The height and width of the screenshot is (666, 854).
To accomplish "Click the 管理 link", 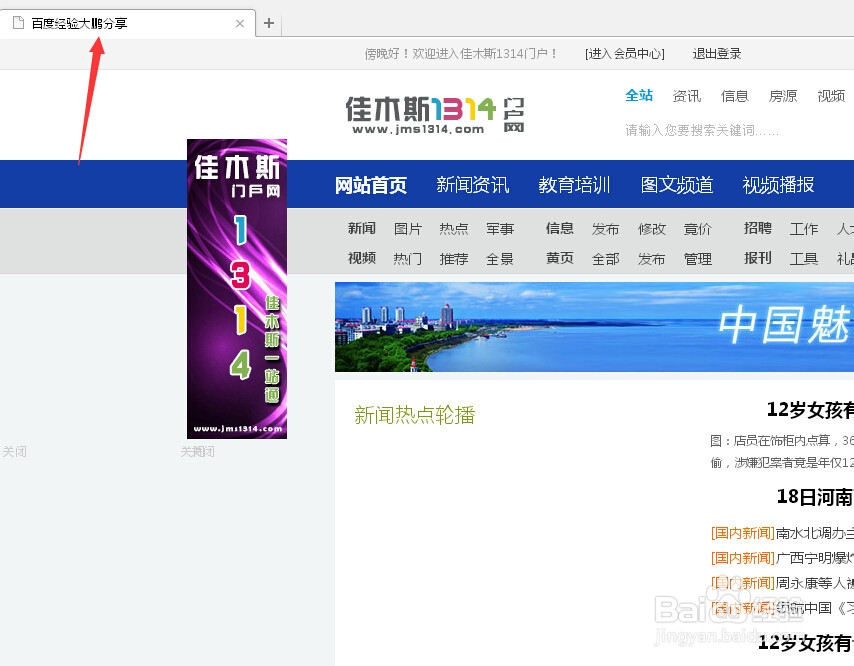I will click(698, 258).
